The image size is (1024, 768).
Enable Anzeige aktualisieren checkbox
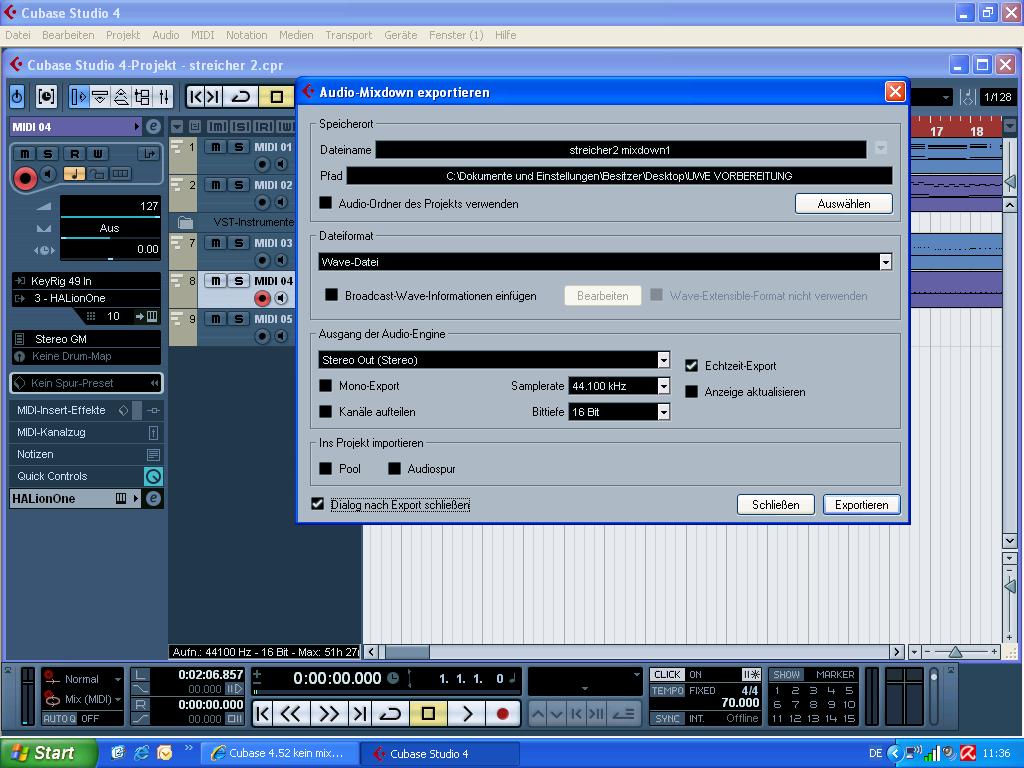(692, 392)
